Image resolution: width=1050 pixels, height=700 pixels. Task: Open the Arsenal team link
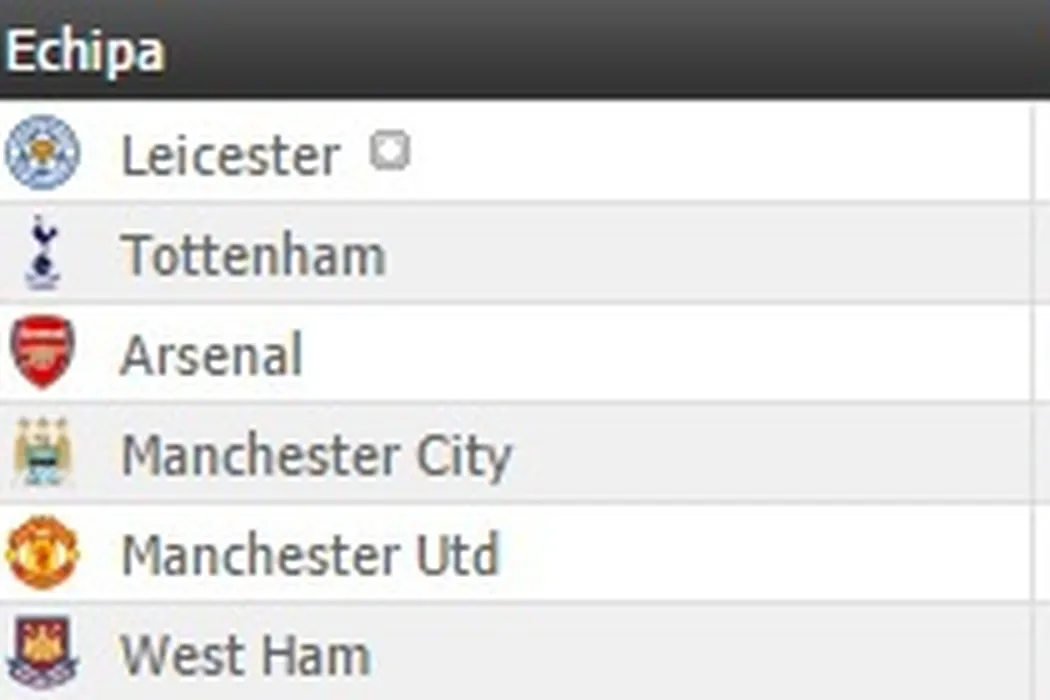pos(211,355)
